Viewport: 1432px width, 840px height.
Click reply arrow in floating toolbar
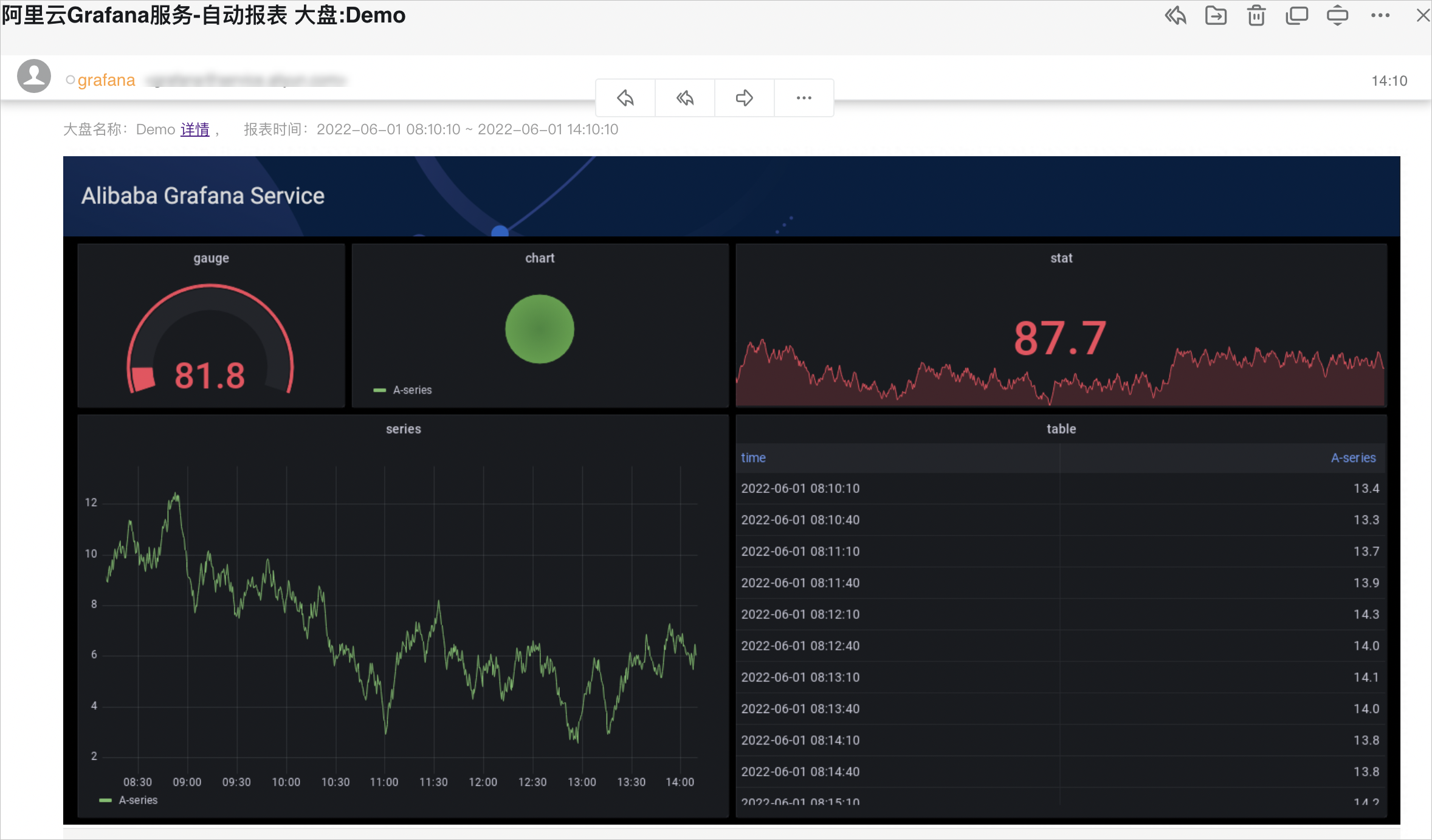[x=625, y=98]
